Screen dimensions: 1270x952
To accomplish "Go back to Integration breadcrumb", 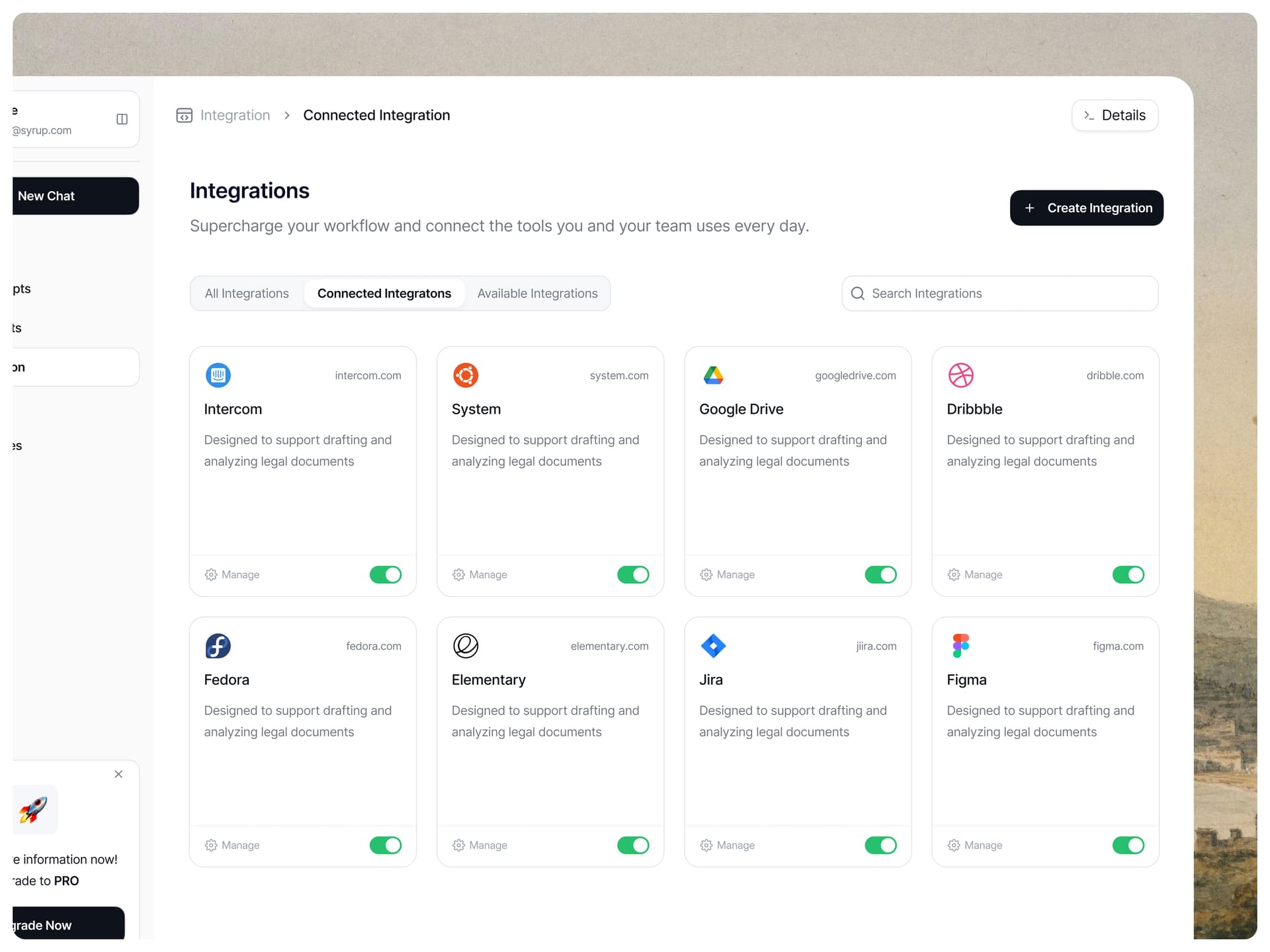I will (x=235, y=116).
